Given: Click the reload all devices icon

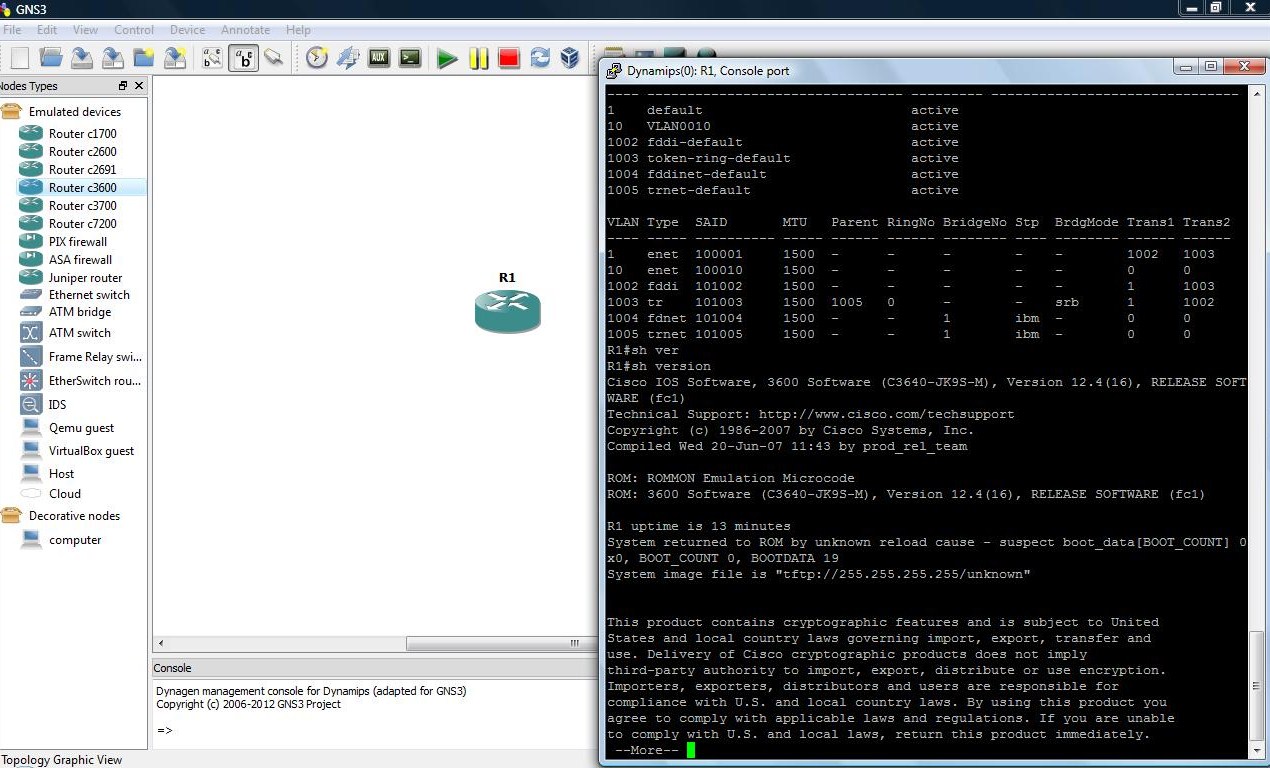Looking at the screenshot, I should [x=540, y=58].
